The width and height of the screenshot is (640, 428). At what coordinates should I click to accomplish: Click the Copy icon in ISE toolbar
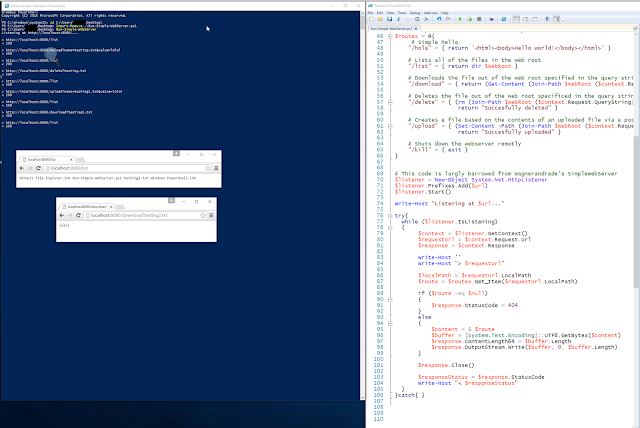(408, 19)
